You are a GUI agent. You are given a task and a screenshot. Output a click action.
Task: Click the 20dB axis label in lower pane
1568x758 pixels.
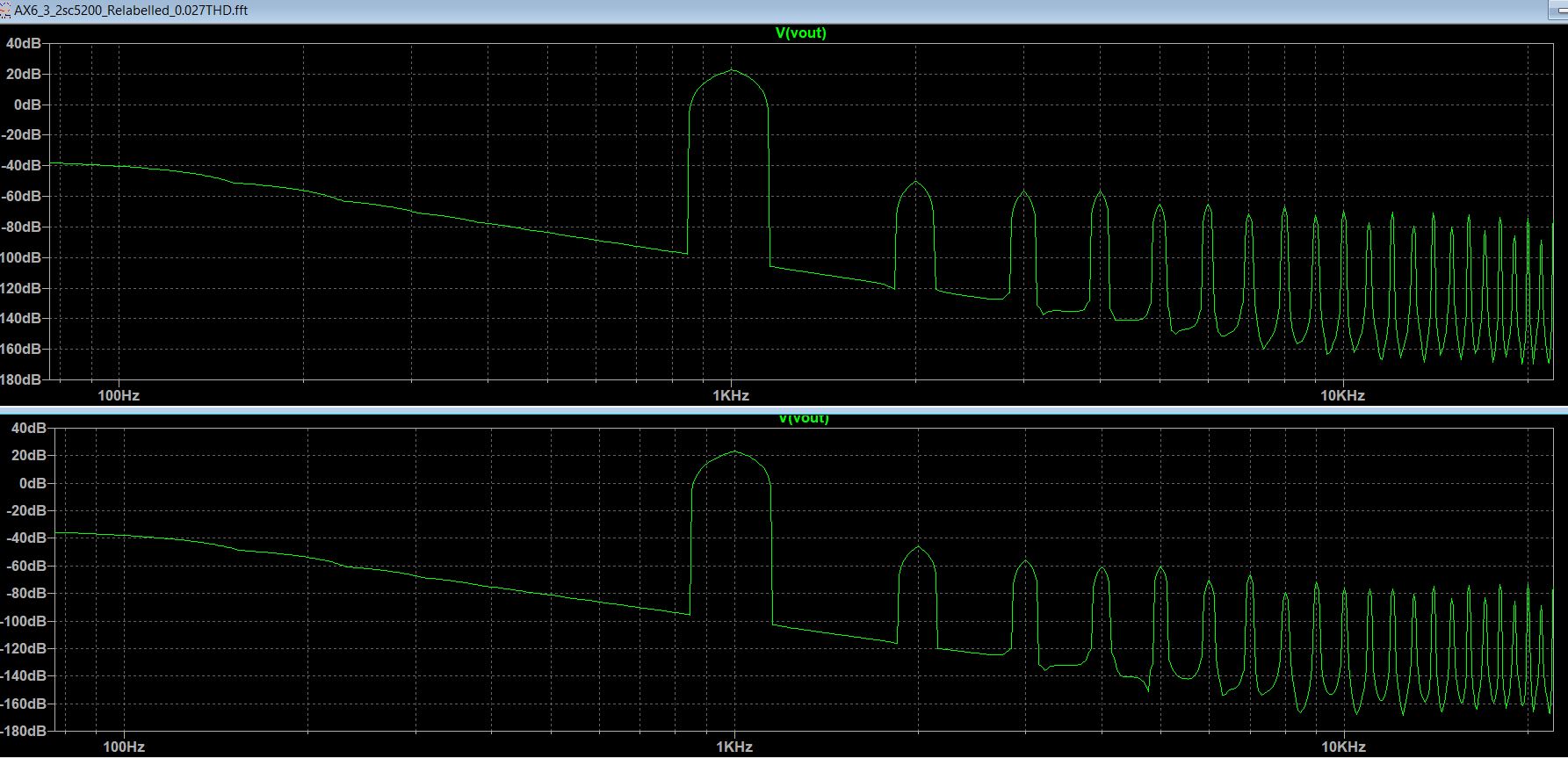[27, 455]
